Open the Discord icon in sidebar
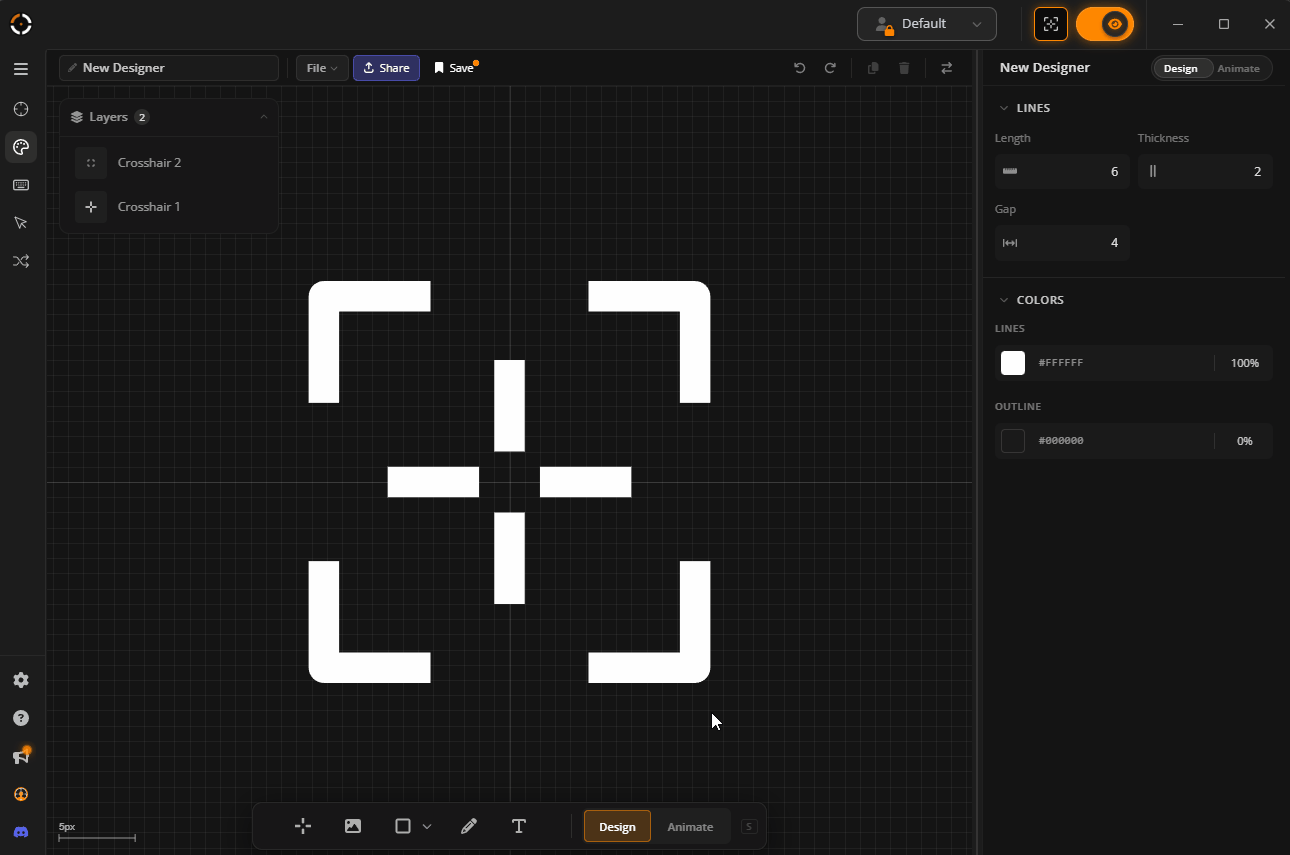 (20, 832)
